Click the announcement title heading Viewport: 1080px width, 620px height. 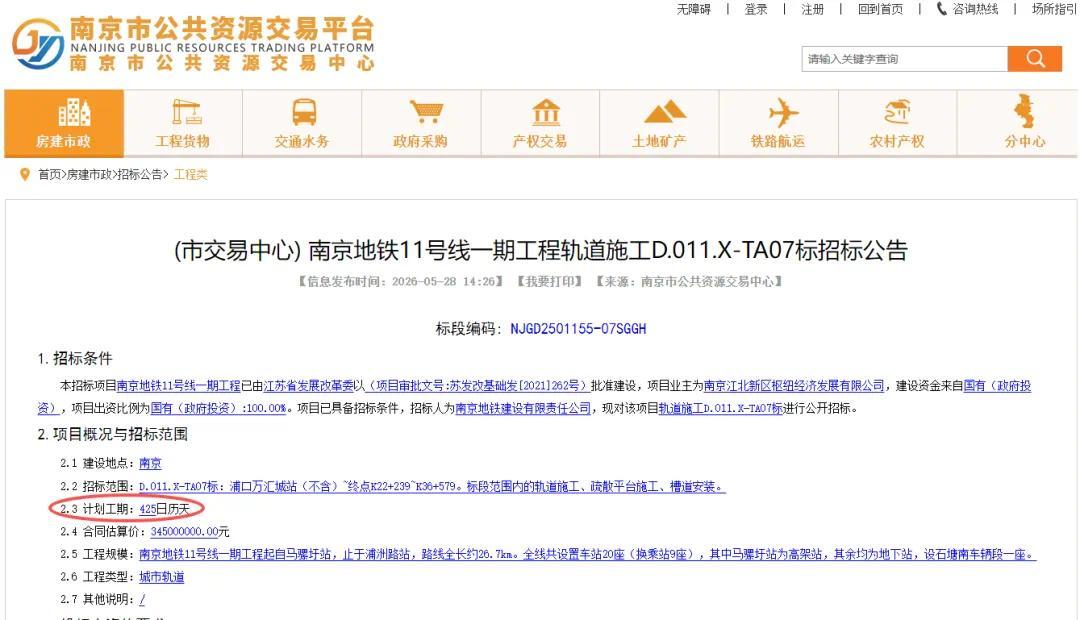[540, 250]
